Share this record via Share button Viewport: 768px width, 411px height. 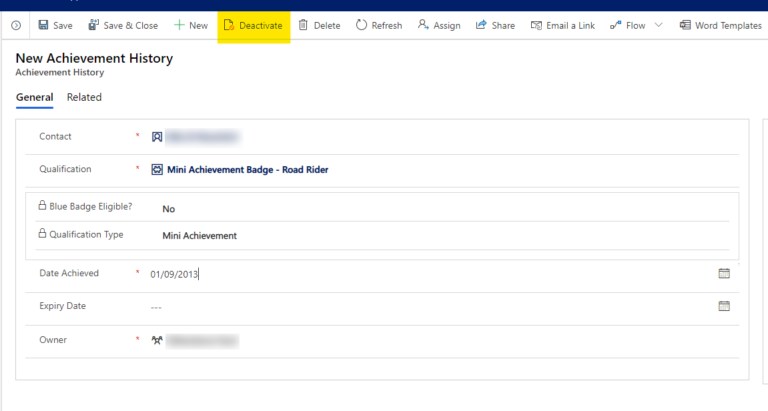(x=495, y=25)
